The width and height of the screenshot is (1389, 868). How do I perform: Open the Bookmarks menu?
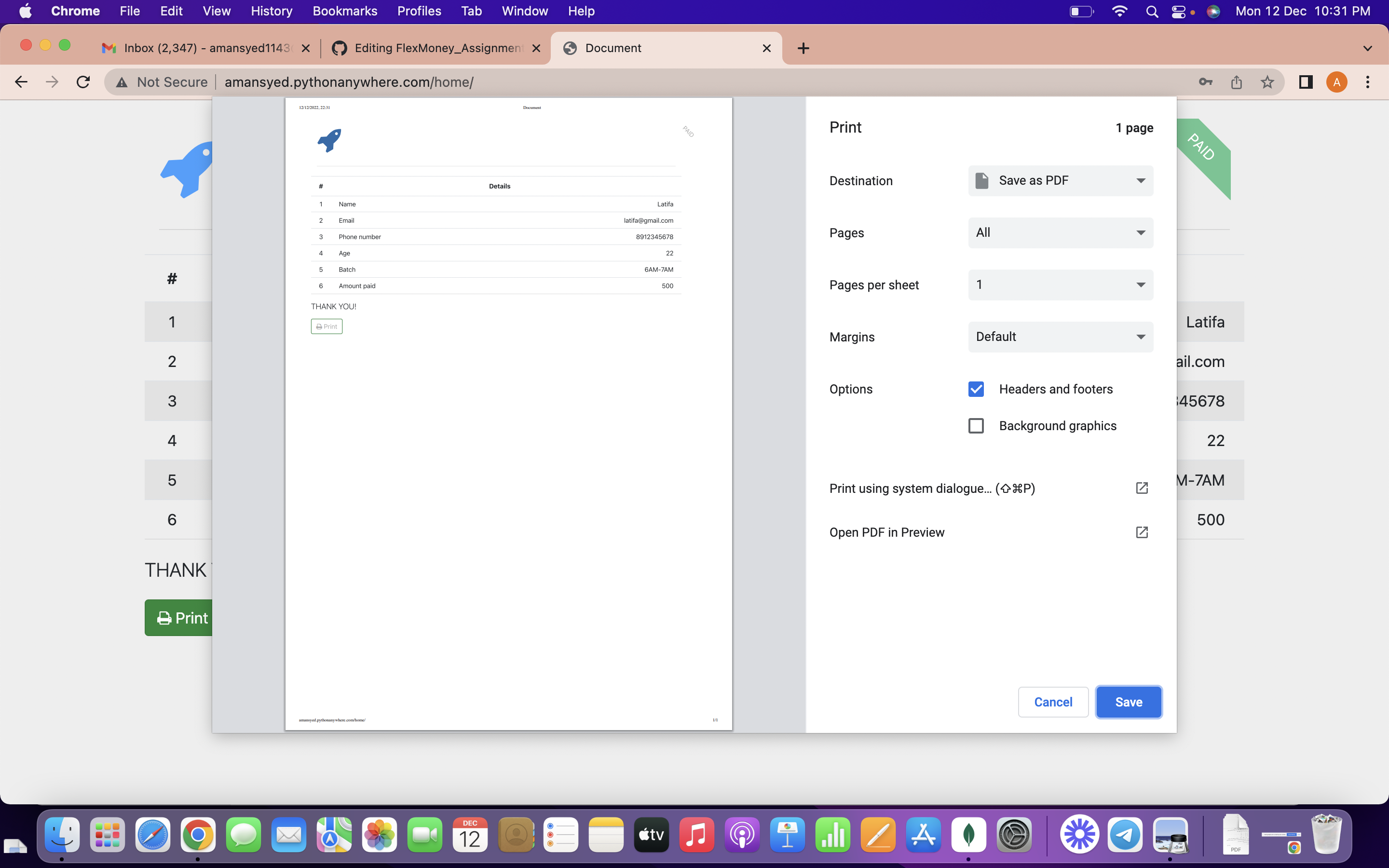tap(345, 11)
